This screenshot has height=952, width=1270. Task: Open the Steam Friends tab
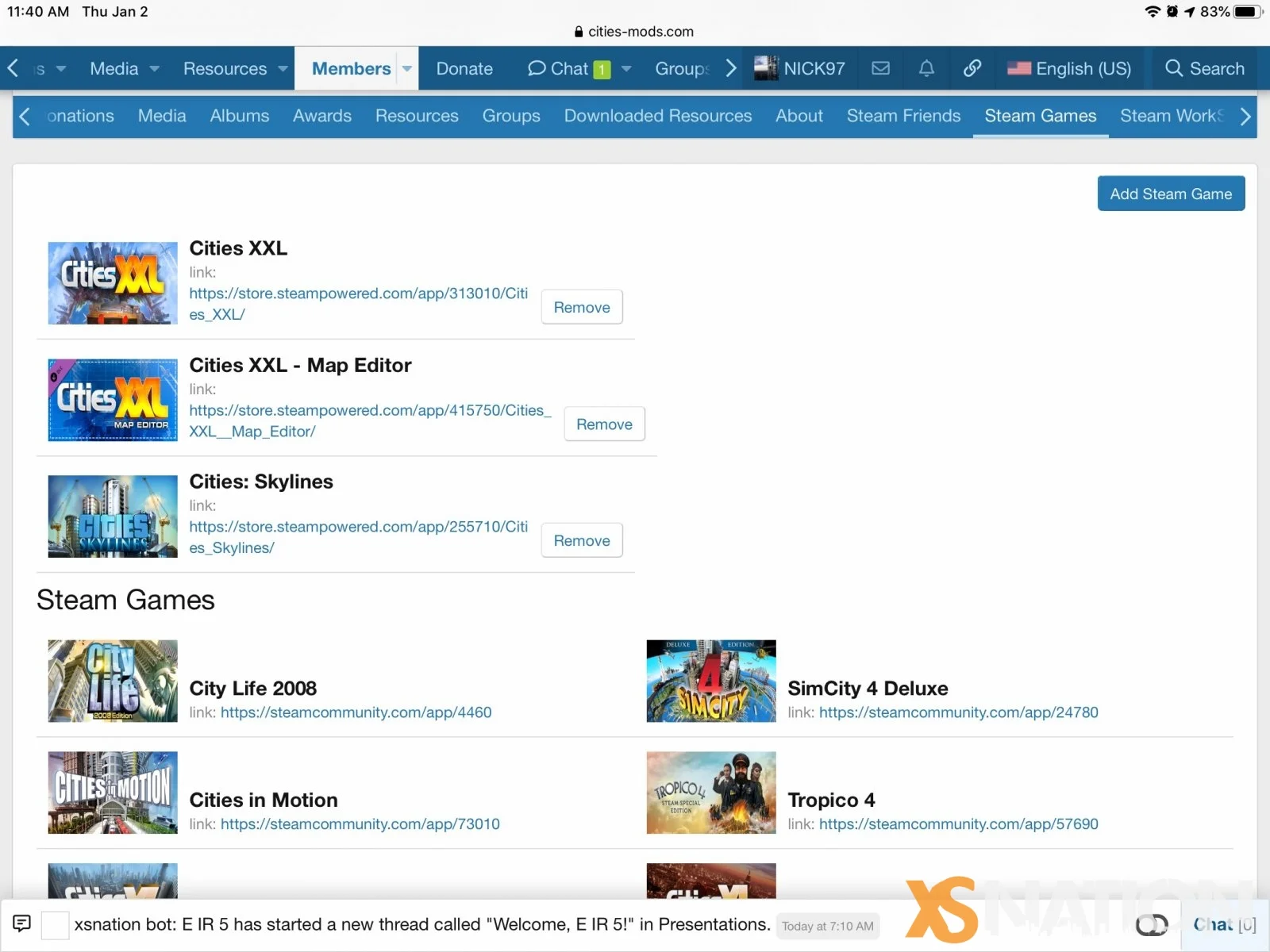pos(903,116)
